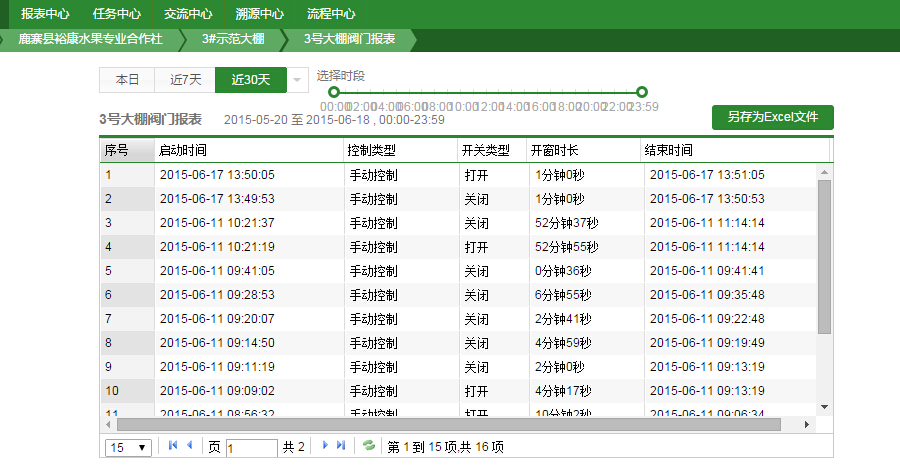Go to first page of results
This screenshot has height=474, width=900.
(x=173, y=446)
